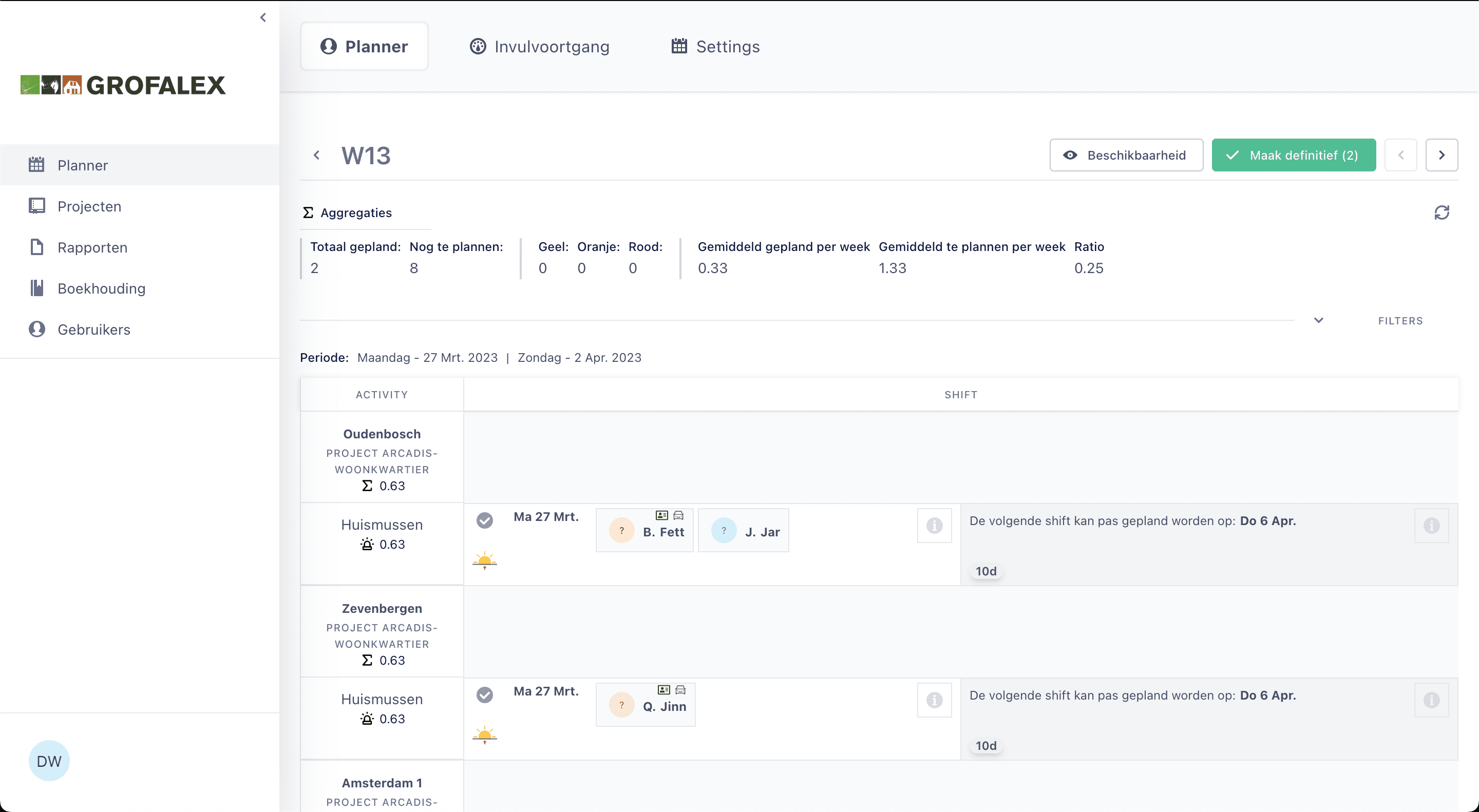1479x812 pixels.
Task: Open info icon for Oudenbosch Ma 27 Mrt. shift
Action: click(x=934, y=525)
